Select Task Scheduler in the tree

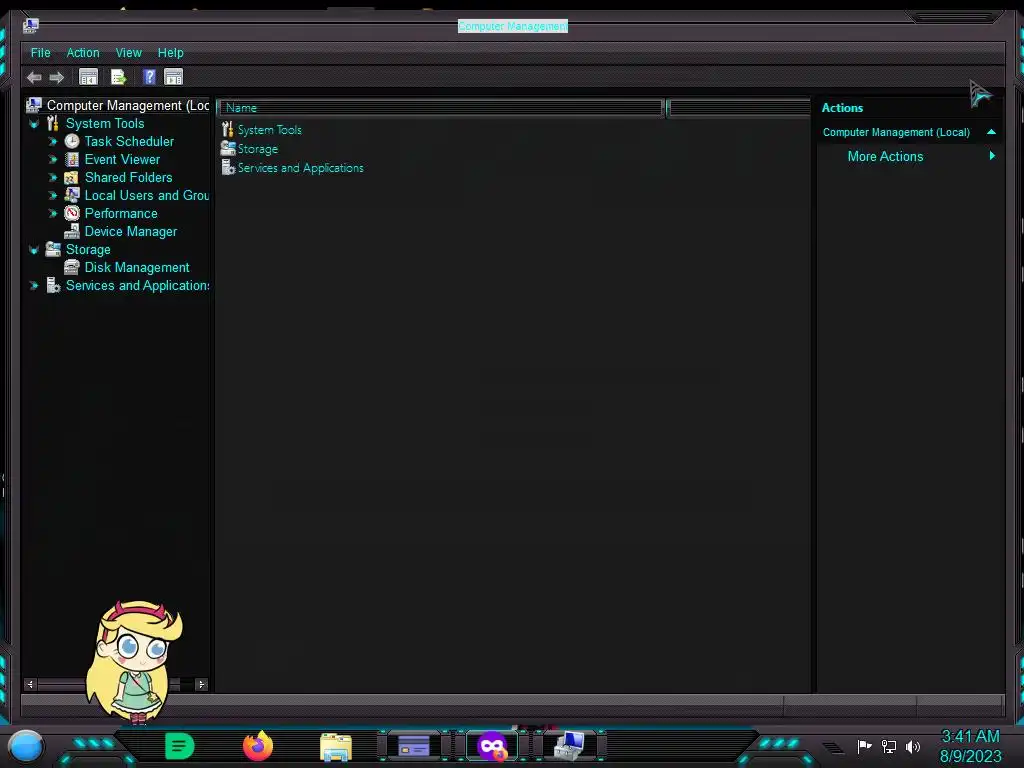pyautogui.click(x=129, y=141)
